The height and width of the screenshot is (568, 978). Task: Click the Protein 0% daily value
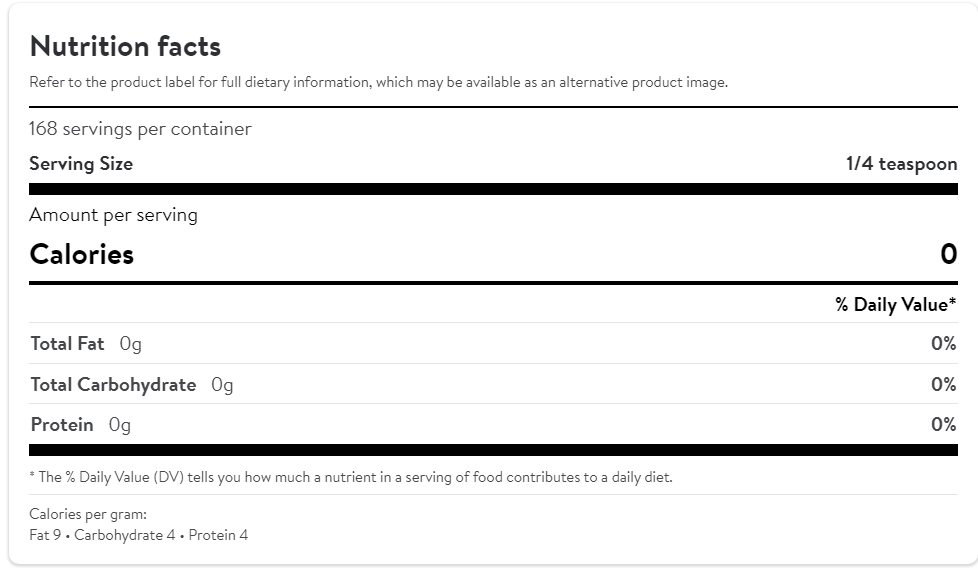943,425
